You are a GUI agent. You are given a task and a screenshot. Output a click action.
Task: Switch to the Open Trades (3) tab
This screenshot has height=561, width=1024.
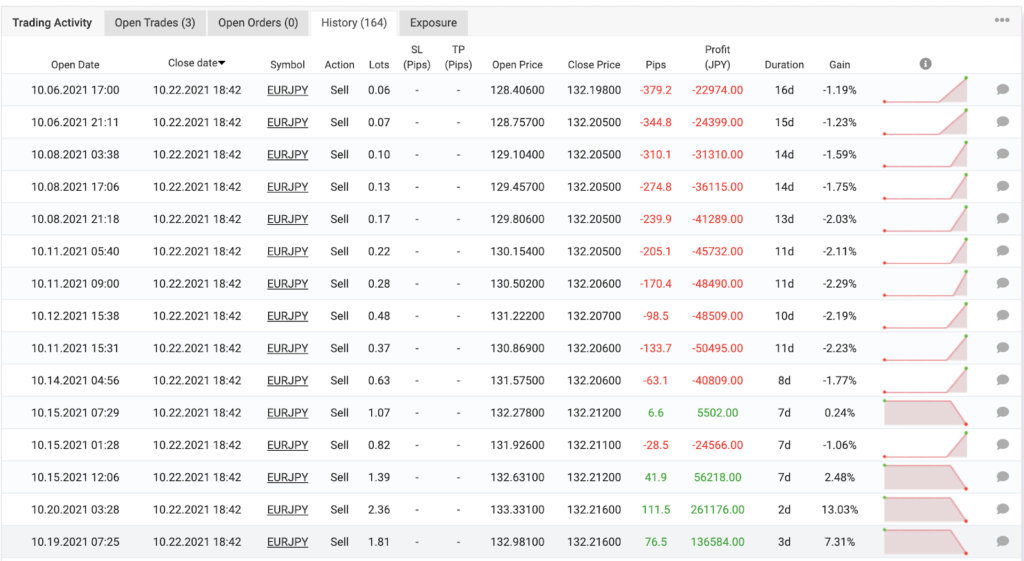pos(154,23)
